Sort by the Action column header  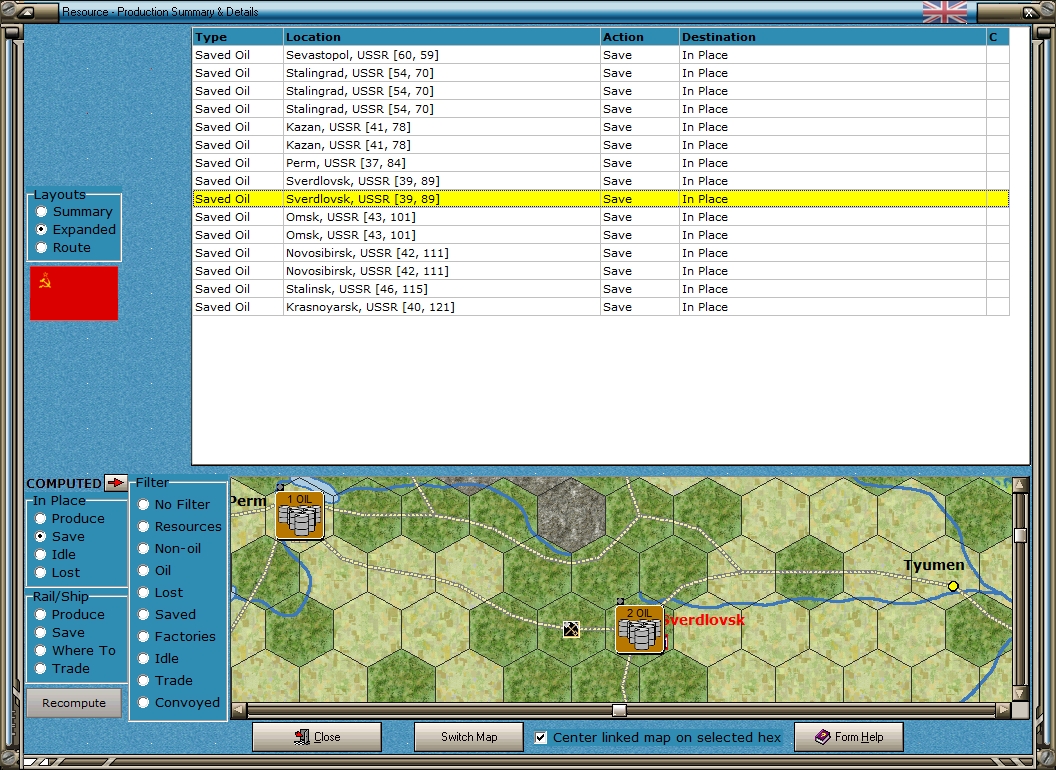click(x=640, y=37)
